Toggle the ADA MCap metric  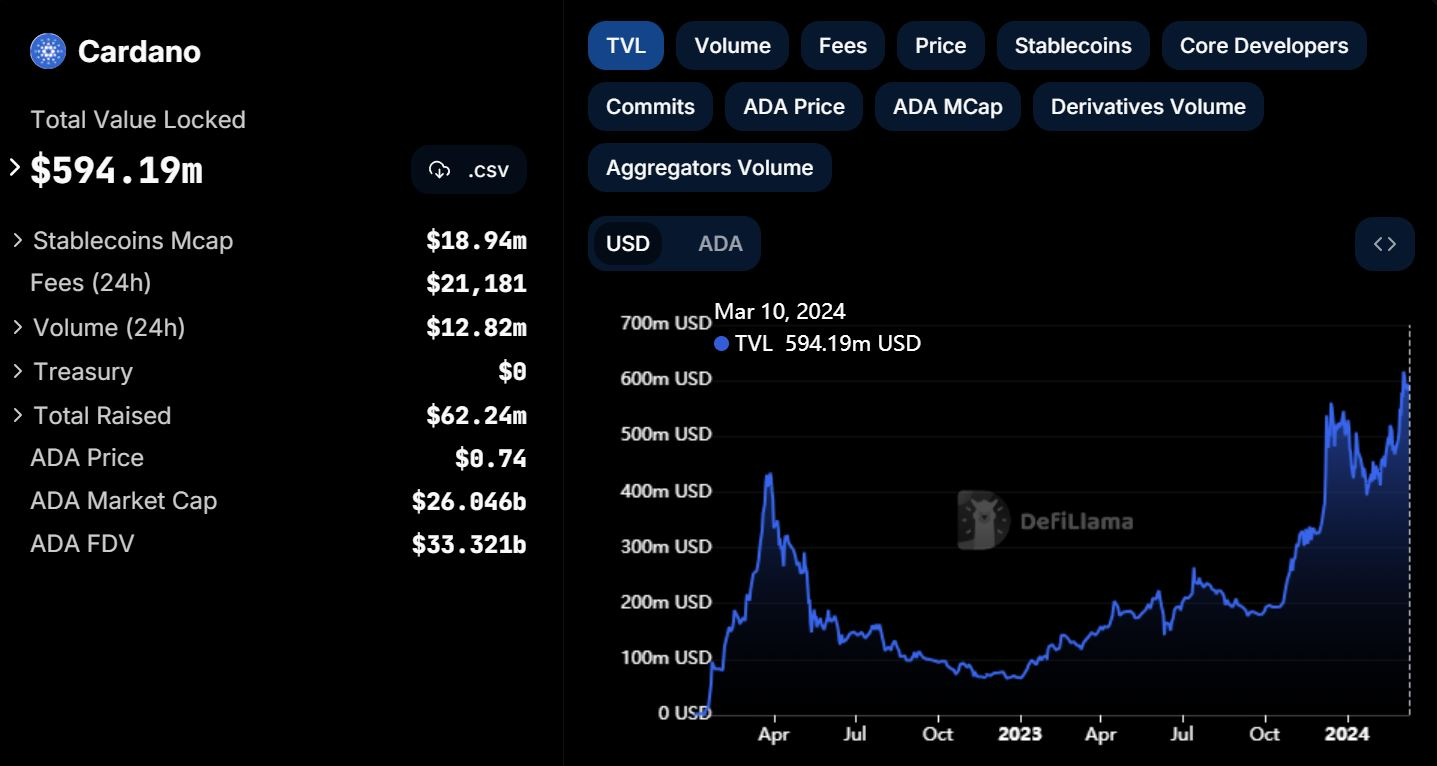948,107
